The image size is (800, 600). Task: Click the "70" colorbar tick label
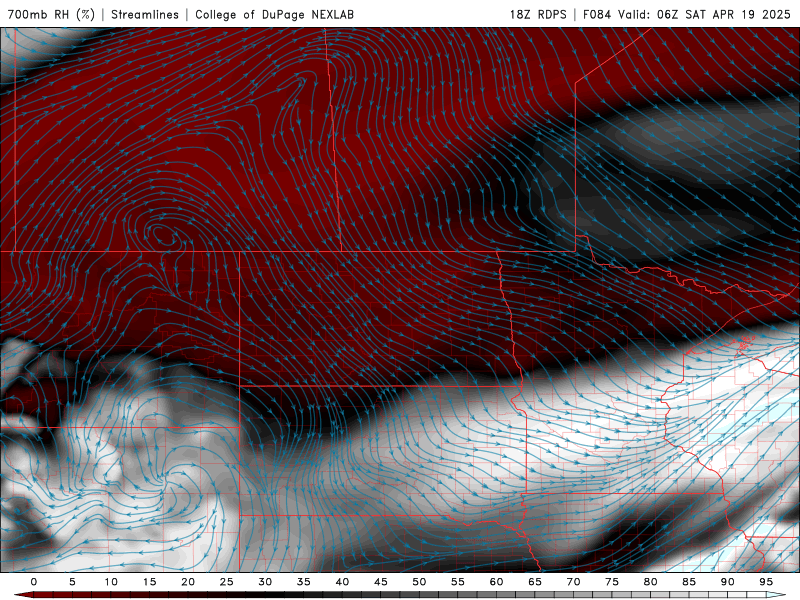coord(573,582)
